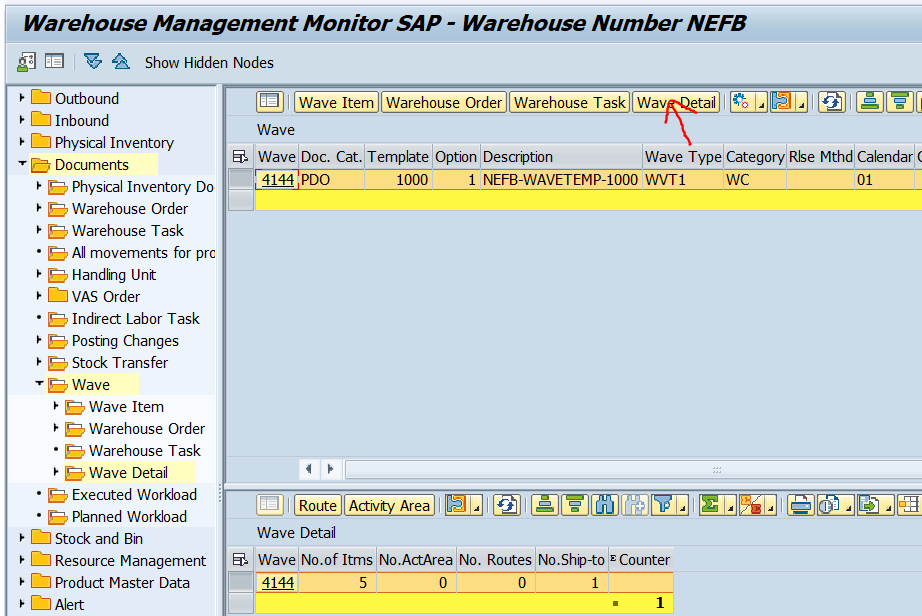This screenshot has width=922, height=616.
Task: Select Wave Detail in the tree
Action: pyautogui.click(x=128, y=473)
